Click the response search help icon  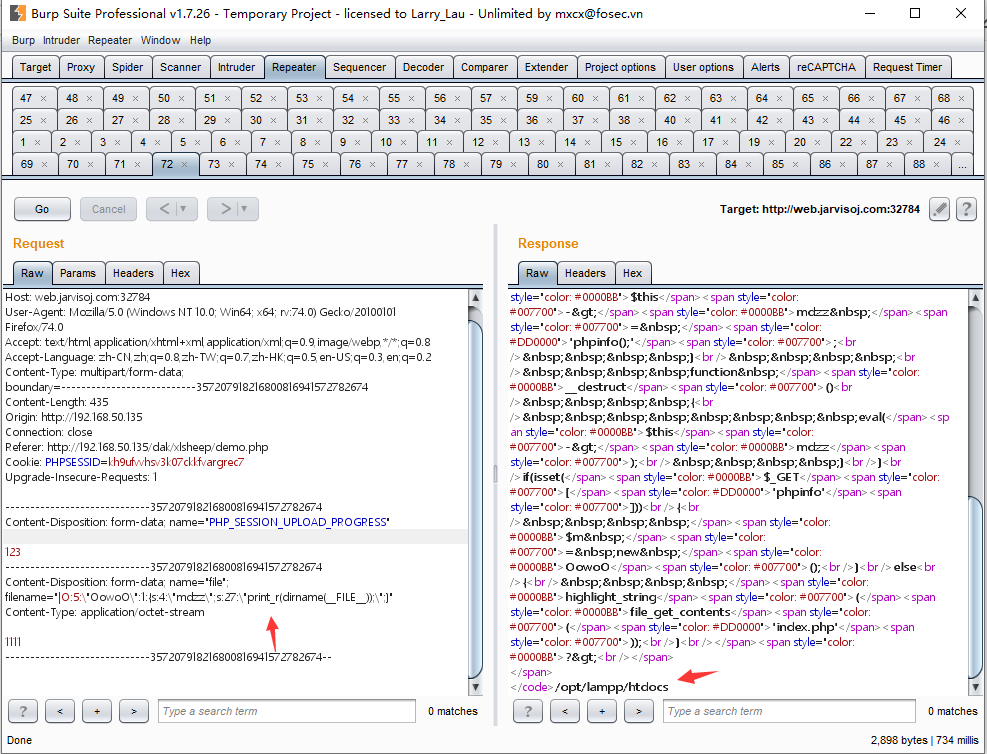[x=527, y=711]
